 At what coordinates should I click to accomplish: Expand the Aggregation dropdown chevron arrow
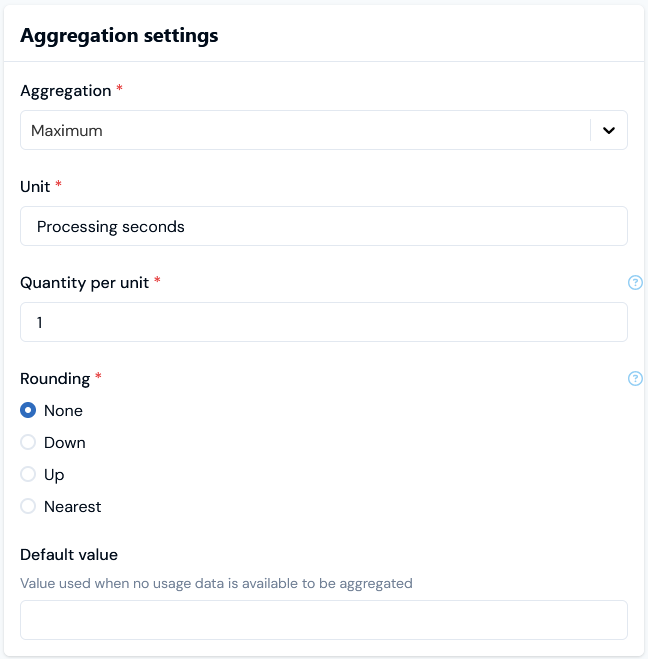609,130
